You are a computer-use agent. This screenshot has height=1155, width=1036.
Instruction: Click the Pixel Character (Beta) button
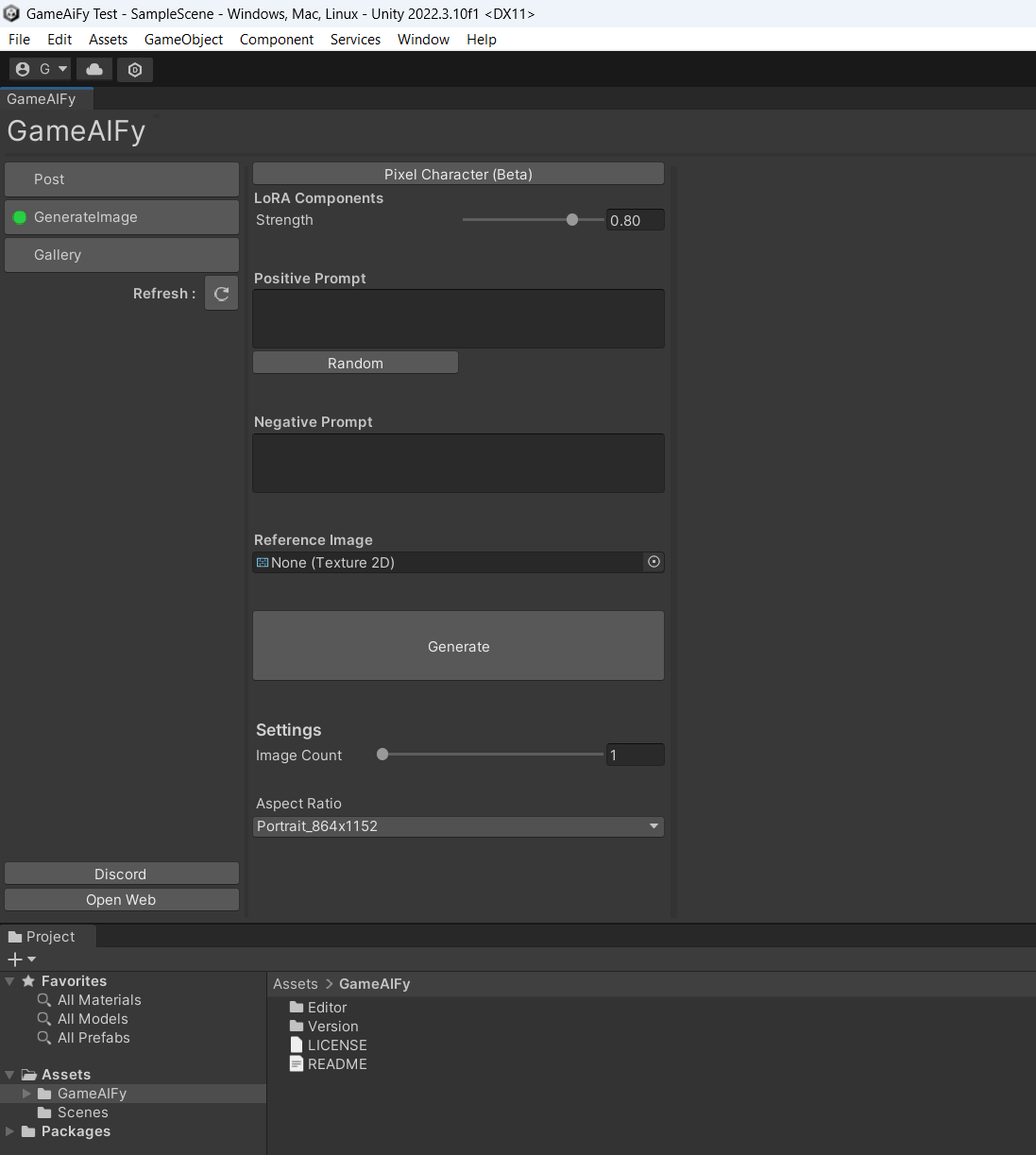pyautogui.click(x=458, y=174)
